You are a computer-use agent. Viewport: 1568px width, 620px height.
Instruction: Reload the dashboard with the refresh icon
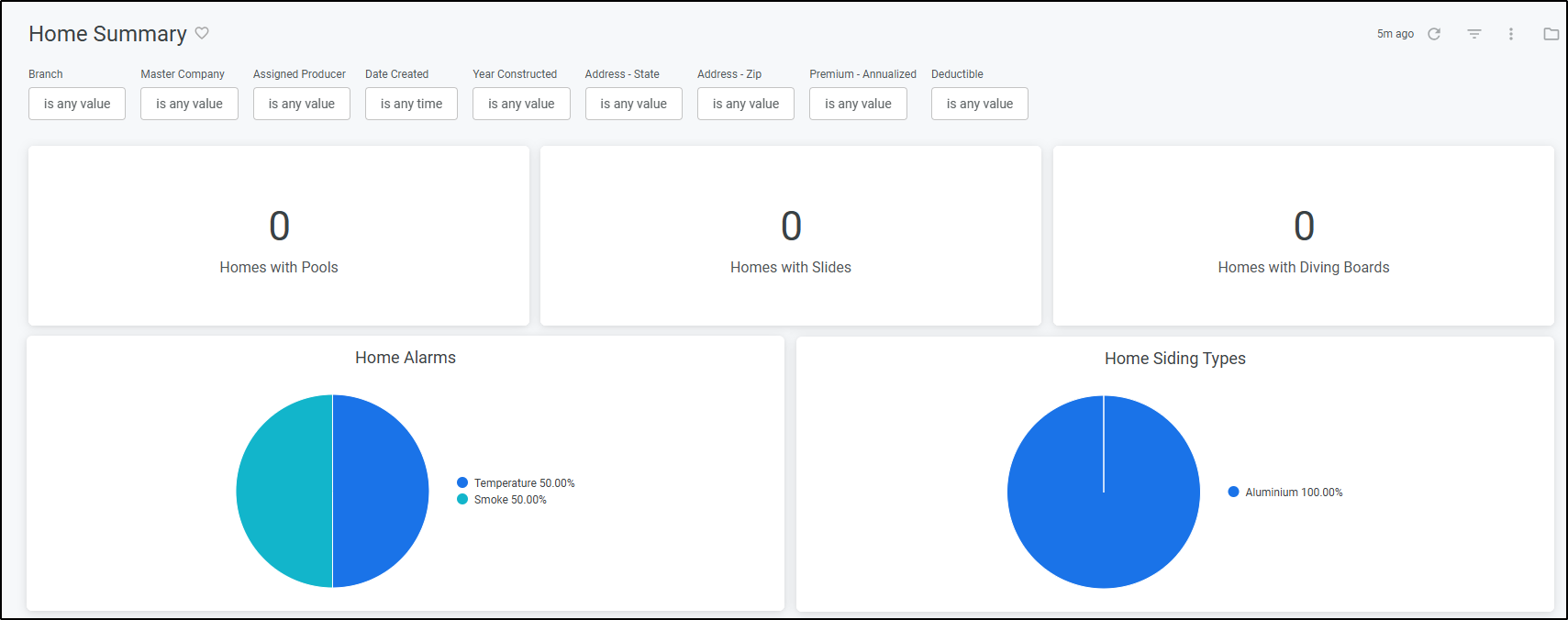(1434, 34)
